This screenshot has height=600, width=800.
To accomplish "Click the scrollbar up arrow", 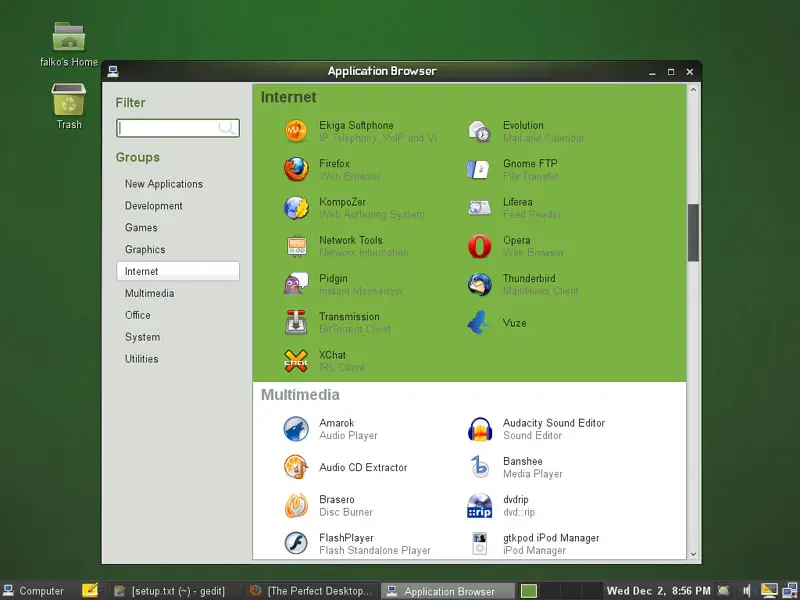I will click(x=693, y=90).
